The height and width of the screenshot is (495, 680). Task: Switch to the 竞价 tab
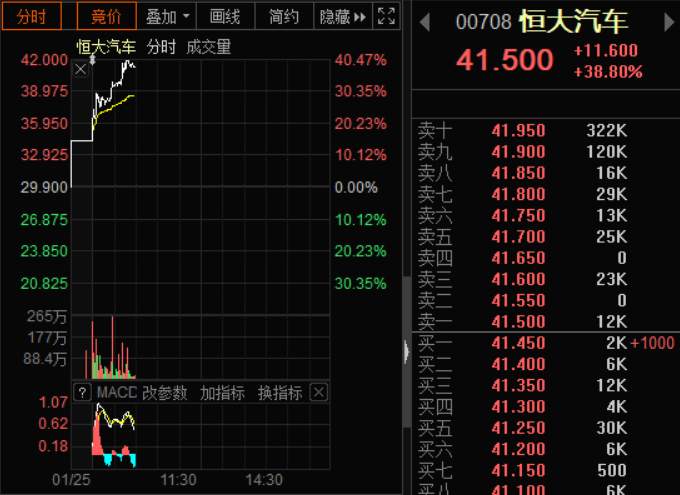107,16
